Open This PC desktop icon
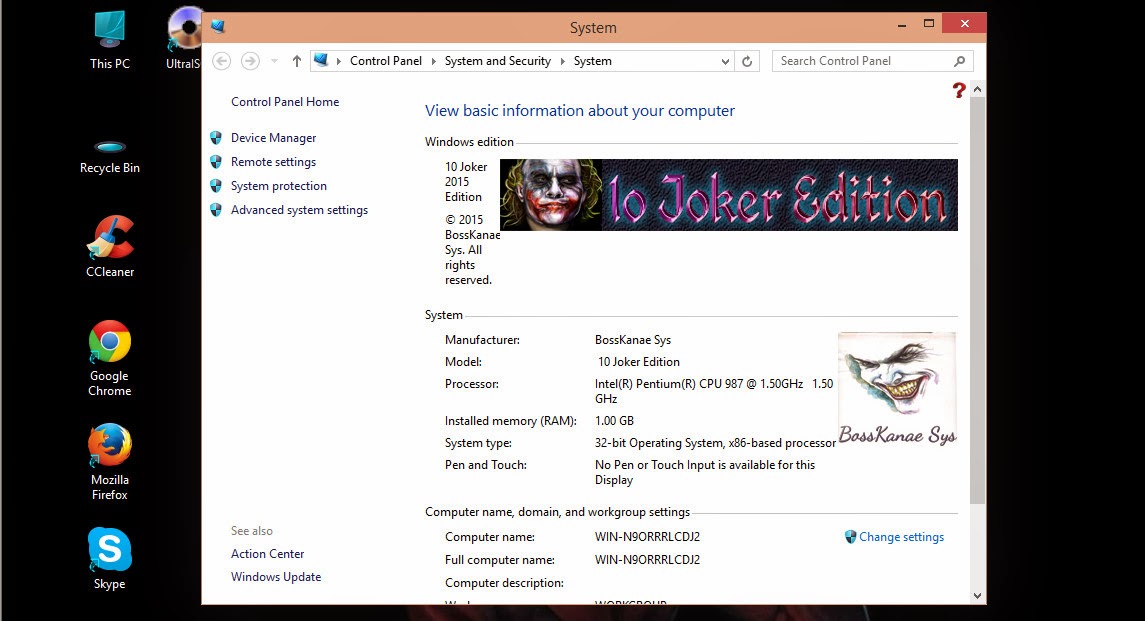The image size is (1145, 621). point(110,41)
